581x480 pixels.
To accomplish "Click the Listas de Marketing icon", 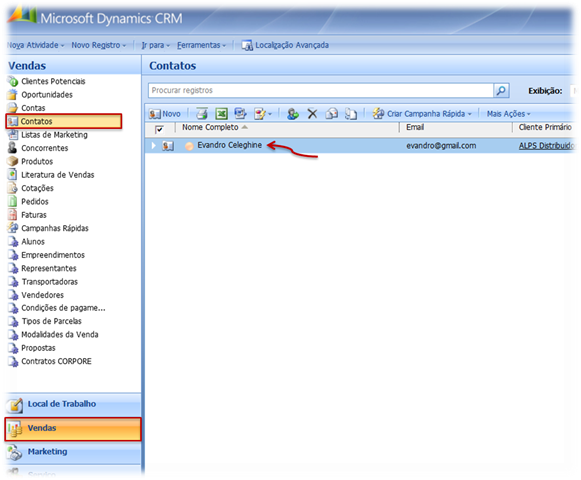I will (13, 135).
